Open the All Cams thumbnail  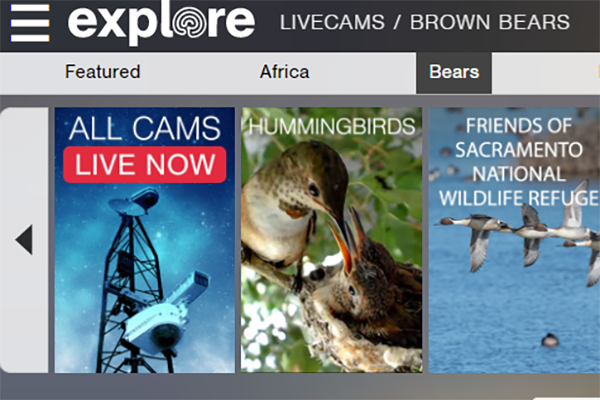tap(145, 240)
